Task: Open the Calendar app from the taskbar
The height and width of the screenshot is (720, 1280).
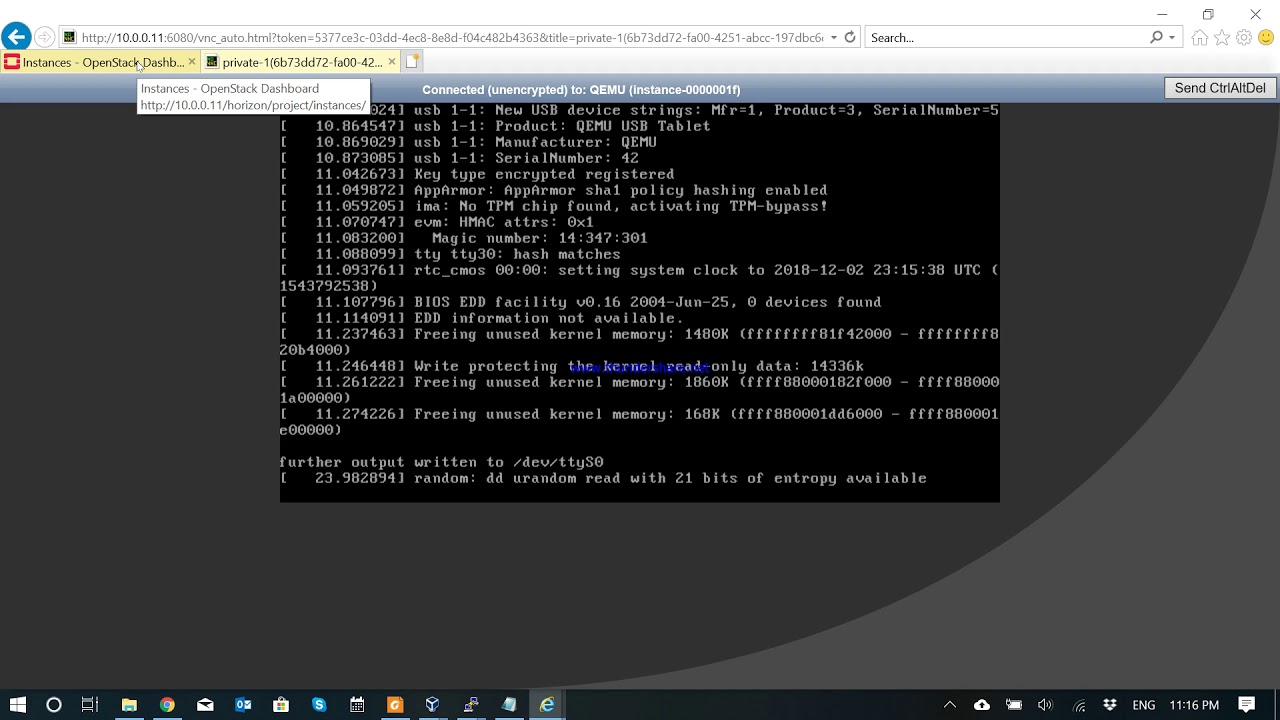Action: 357,705
